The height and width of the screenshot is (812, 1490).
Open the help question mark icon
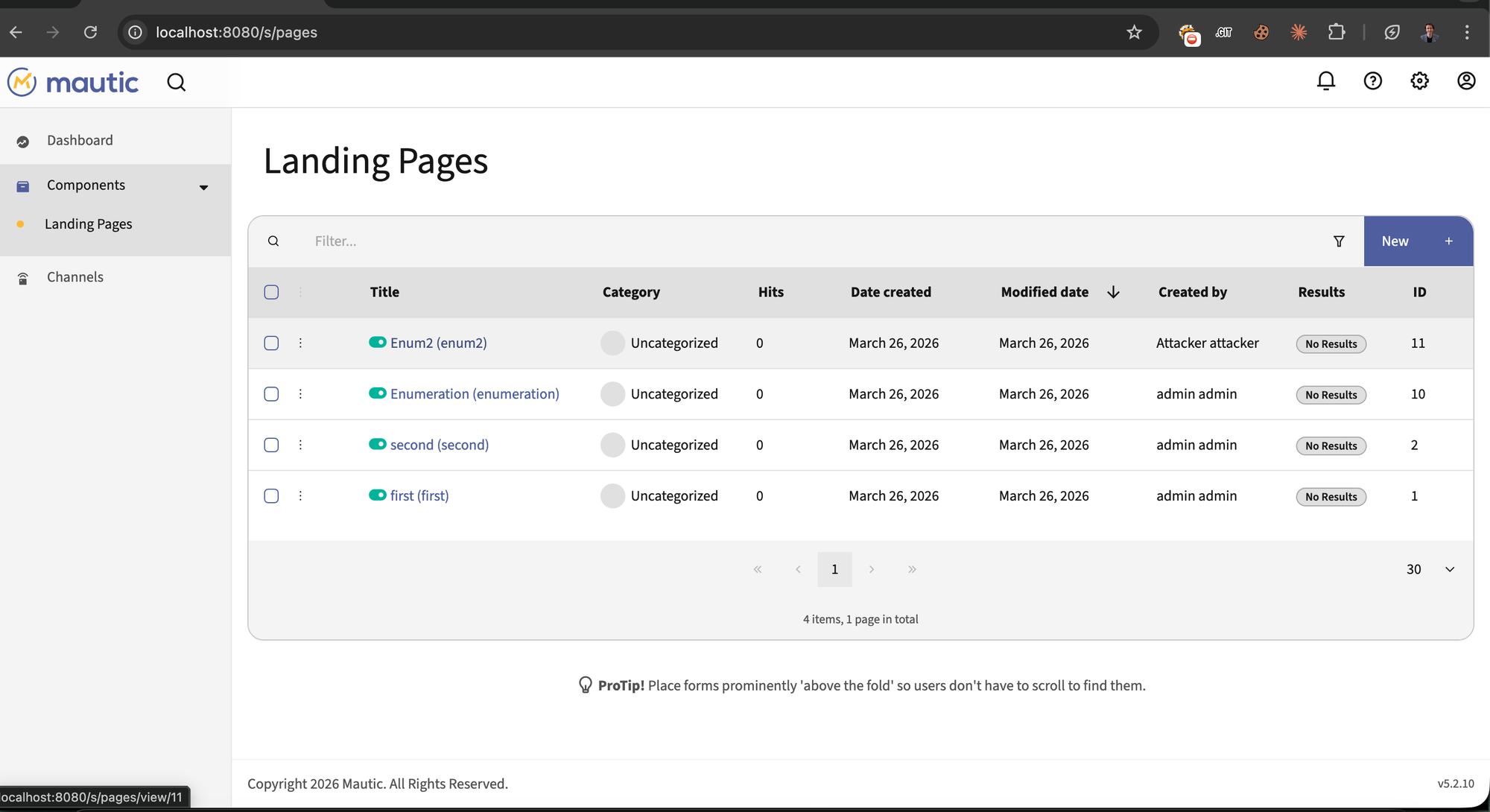1373,81
